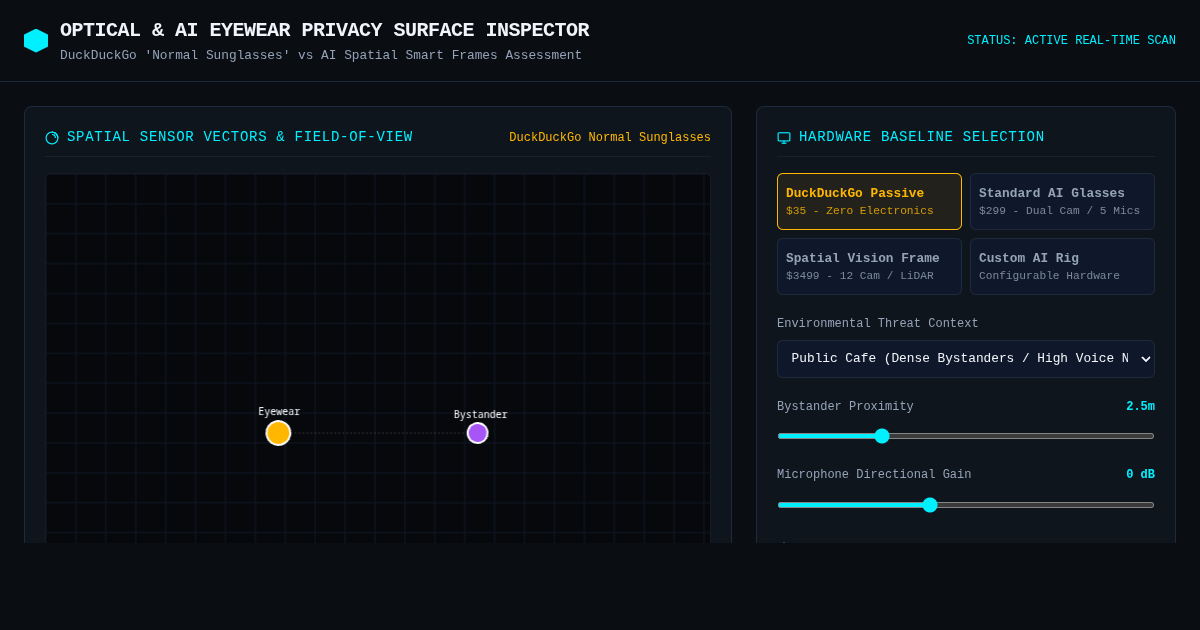Screen dimensions: 1200x630
Task: Click the cyan hexagon app logo
Action: pyautogui.click(x=36, y=41)
